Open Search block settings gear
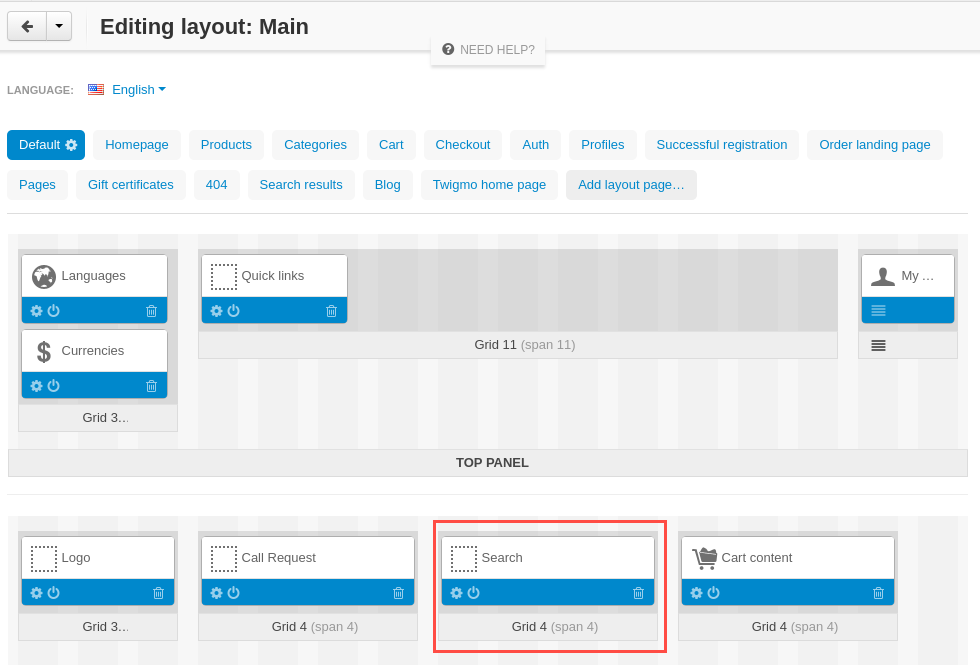 (456, 592)
